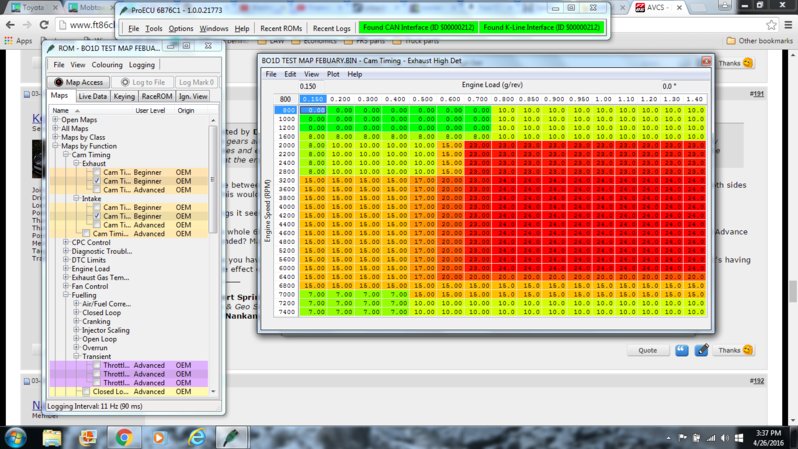Click the Quote button in the forum post
798x449 pixels.
coord(647,350)
